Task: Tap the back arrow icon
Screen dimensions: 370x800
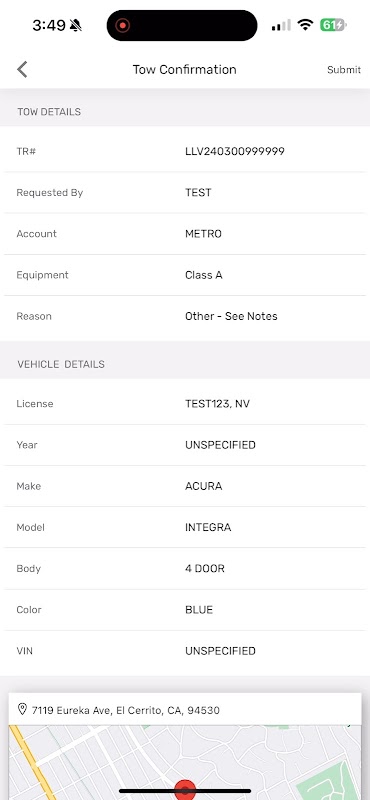Action: [x=22, y=69]
